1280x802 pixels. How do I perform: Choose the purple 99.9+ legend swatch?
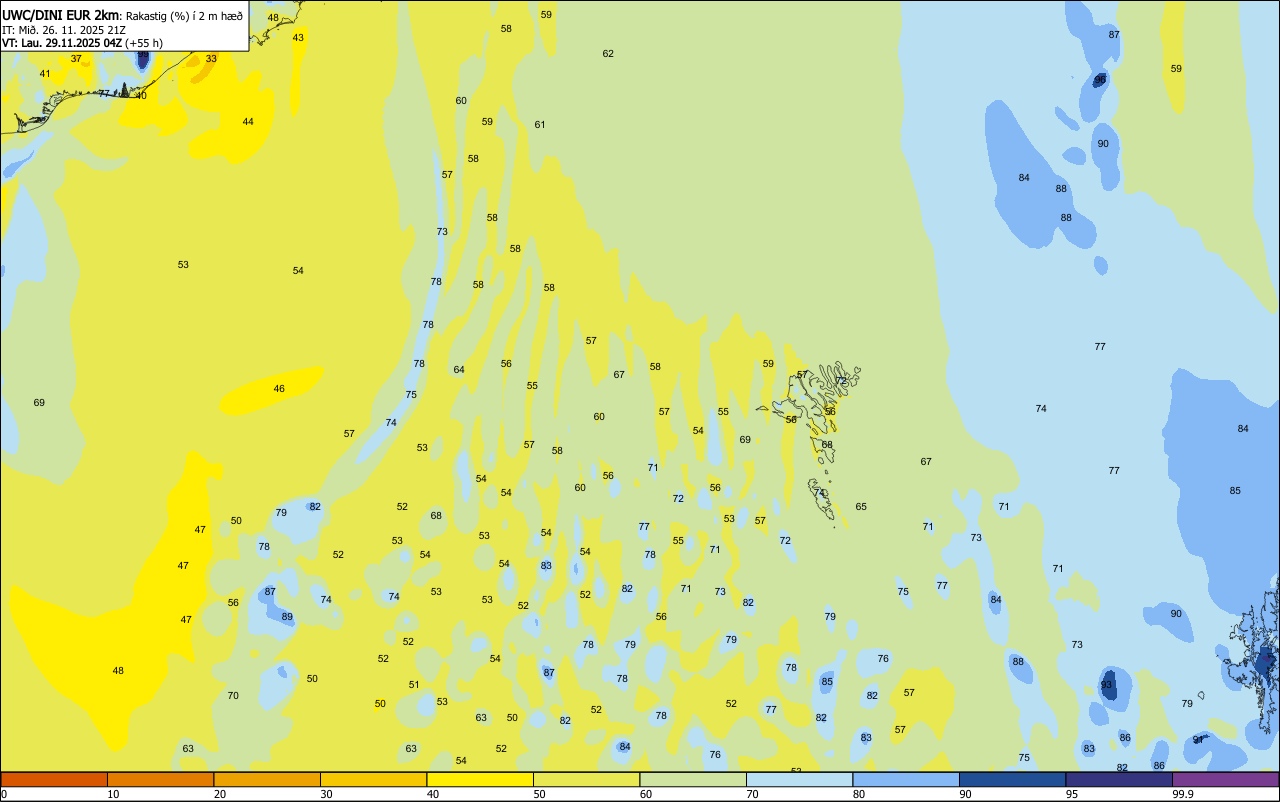1225,779
